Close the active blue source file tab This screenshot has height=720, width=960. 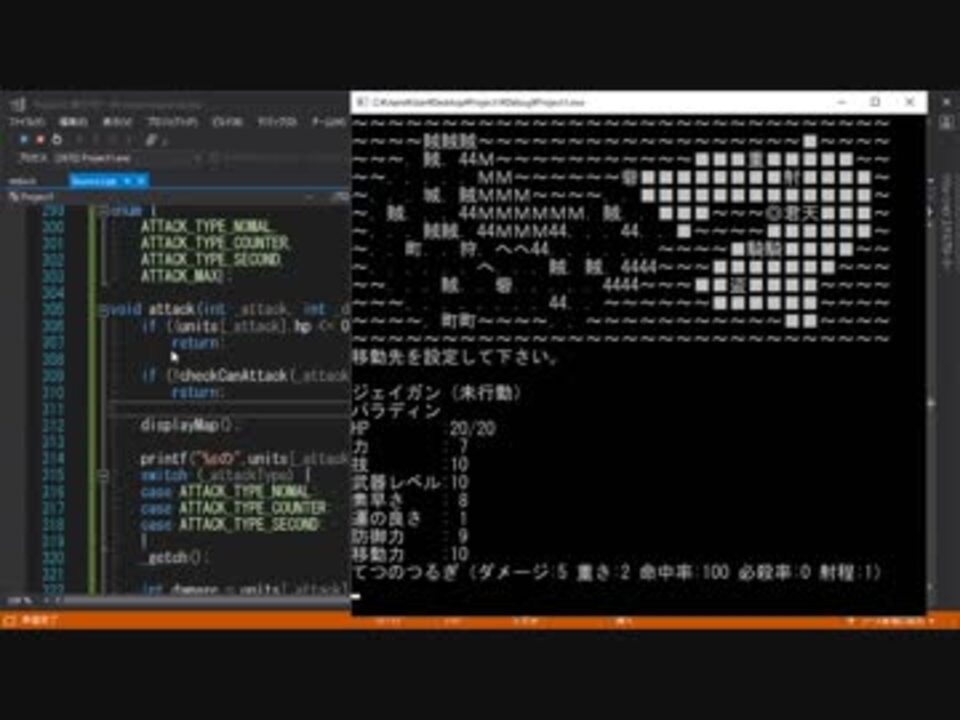141,181
